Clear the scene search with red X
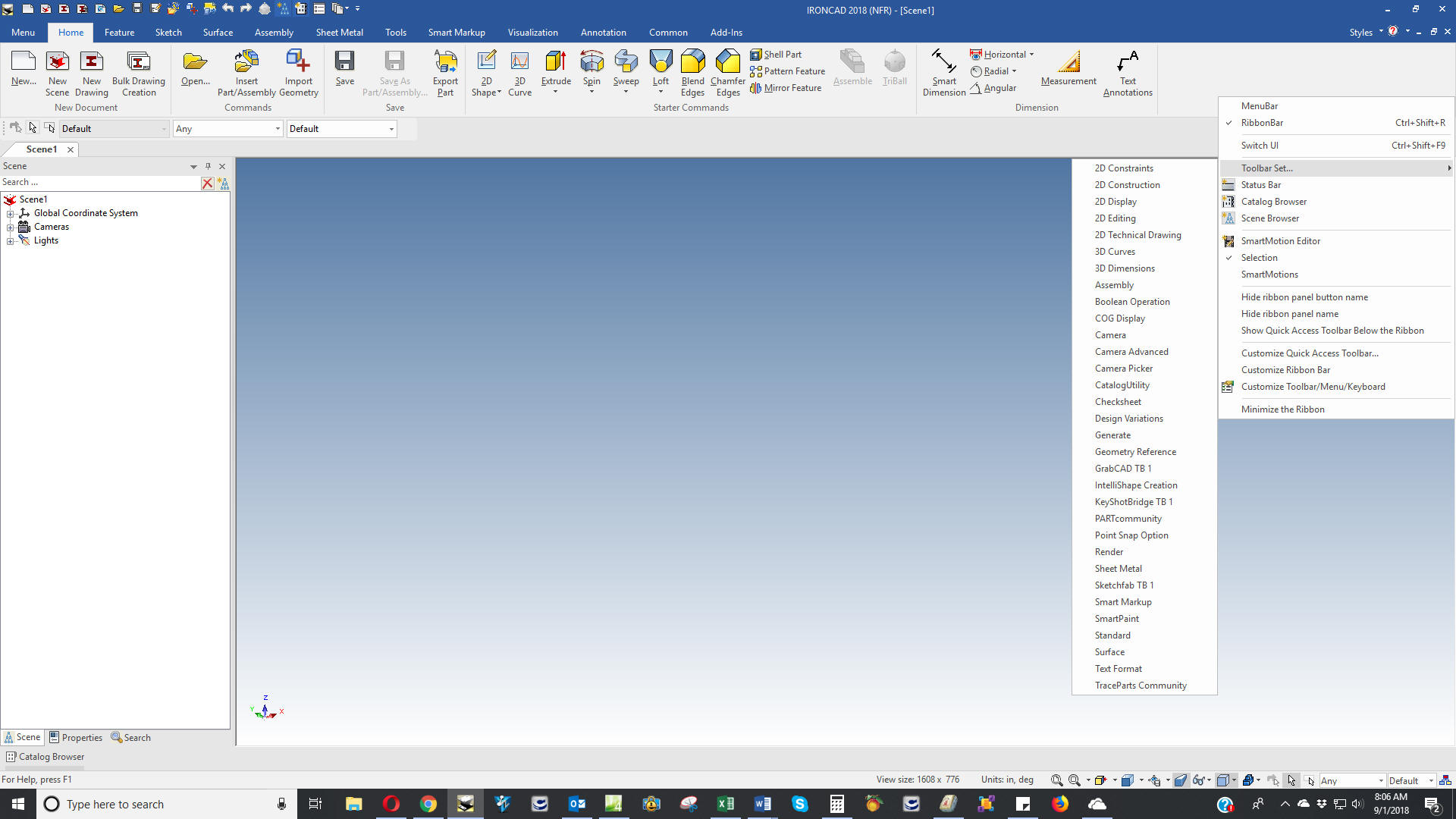This screenshot has width=1456, height=819. [207, 183]
